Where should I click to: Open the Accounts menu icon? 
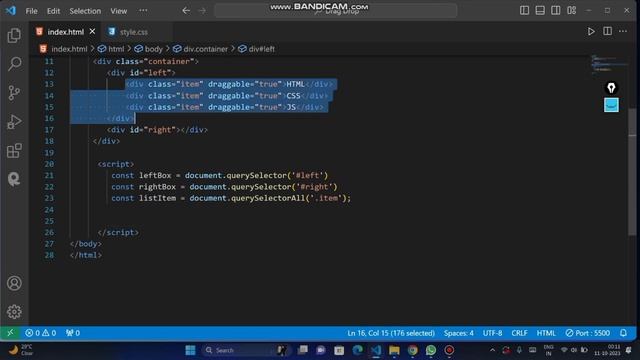14,283
